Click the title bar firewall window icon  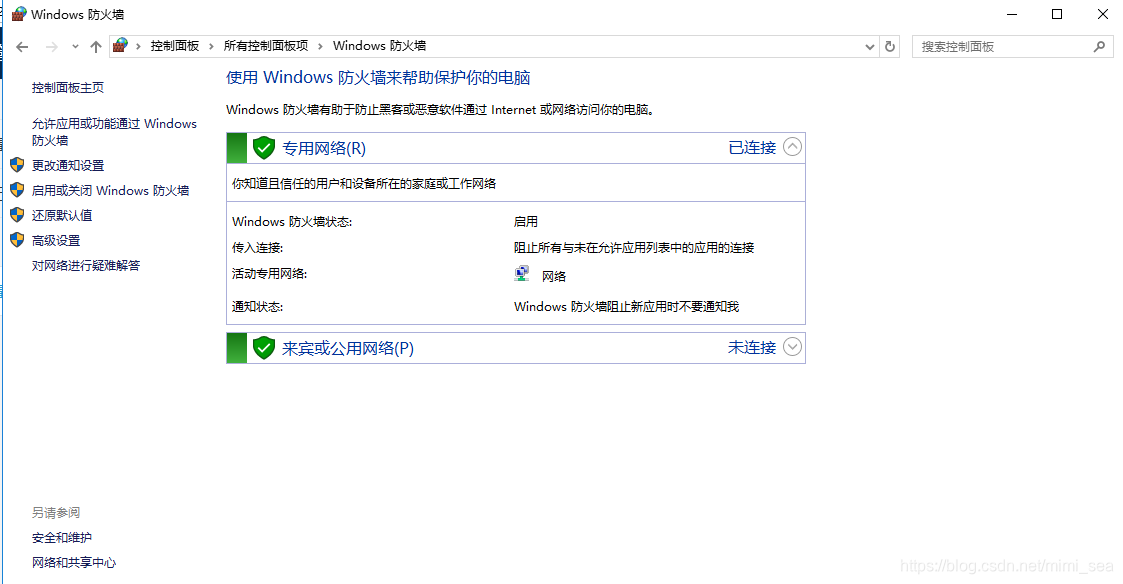(19, 14)
